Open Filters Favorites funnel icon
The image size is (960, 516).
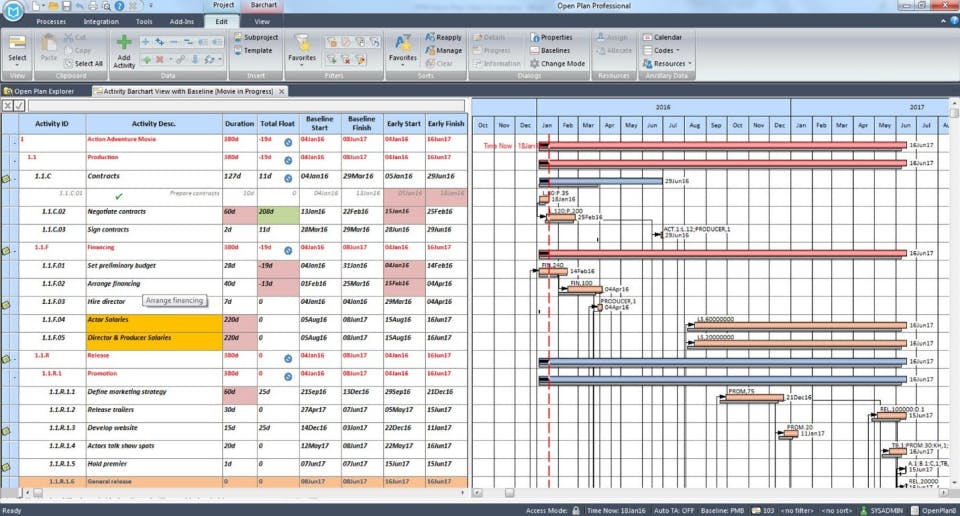coord(302,43)
